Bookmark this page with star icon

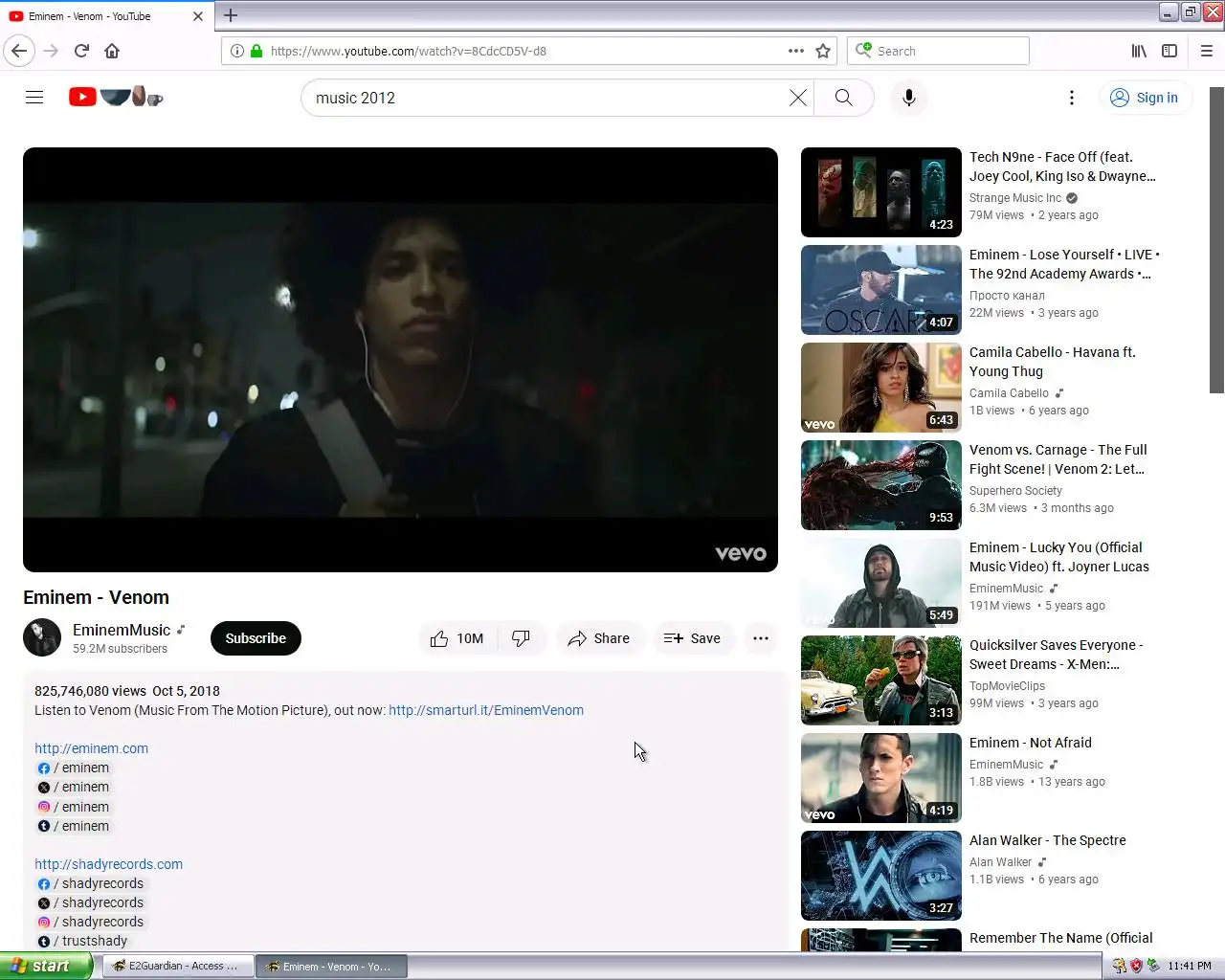coord(823,51)
